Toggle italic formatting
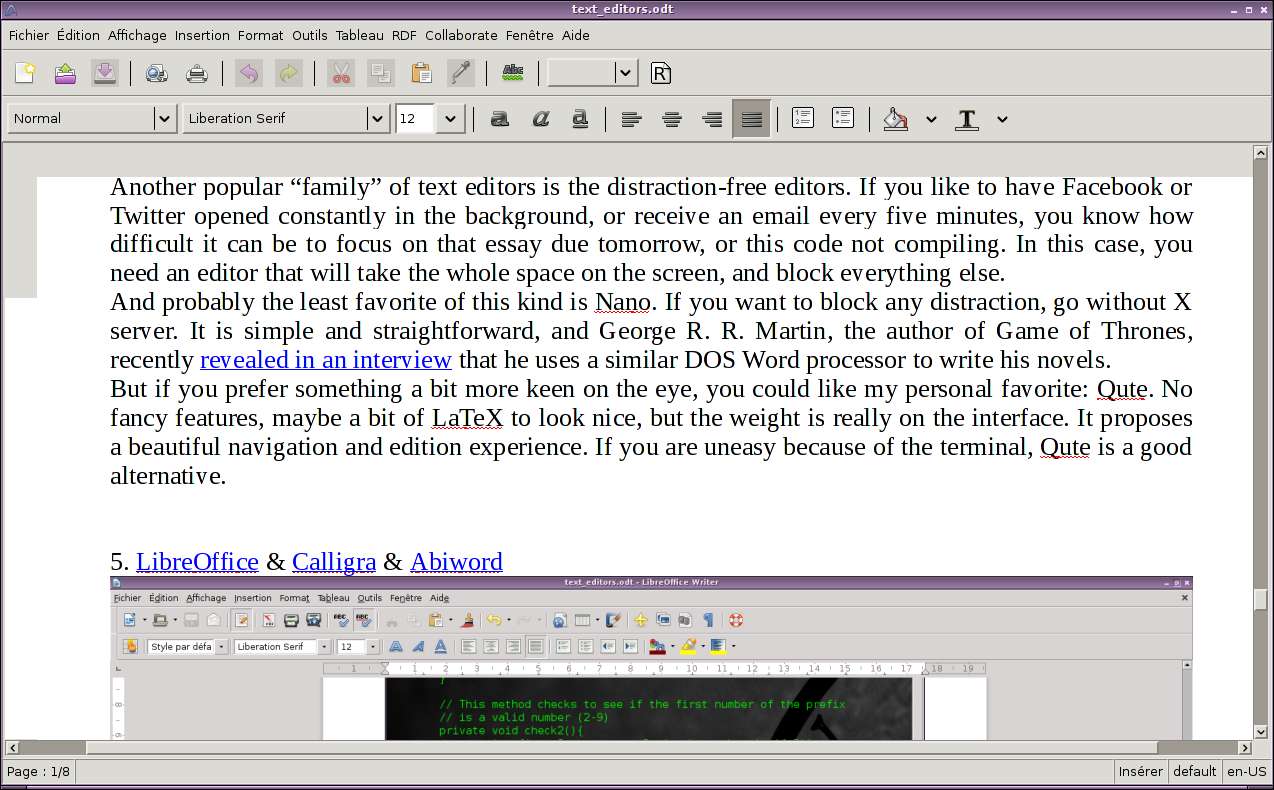 pos(540,119)
